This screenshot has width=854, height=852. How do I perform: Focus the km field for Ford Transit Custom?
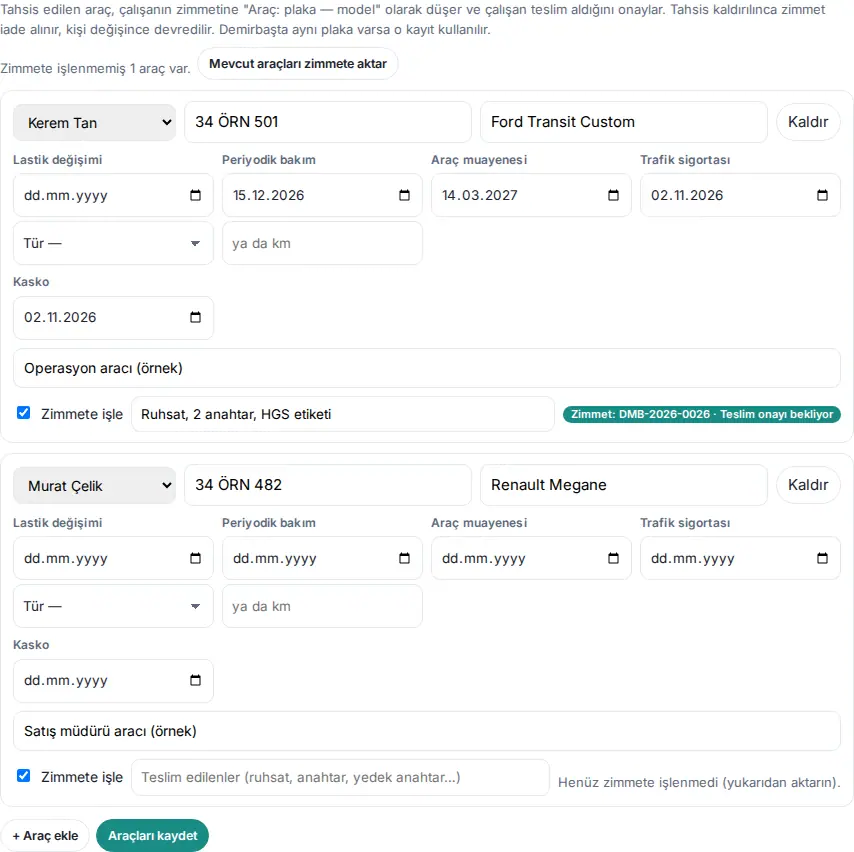click(322, 243)
